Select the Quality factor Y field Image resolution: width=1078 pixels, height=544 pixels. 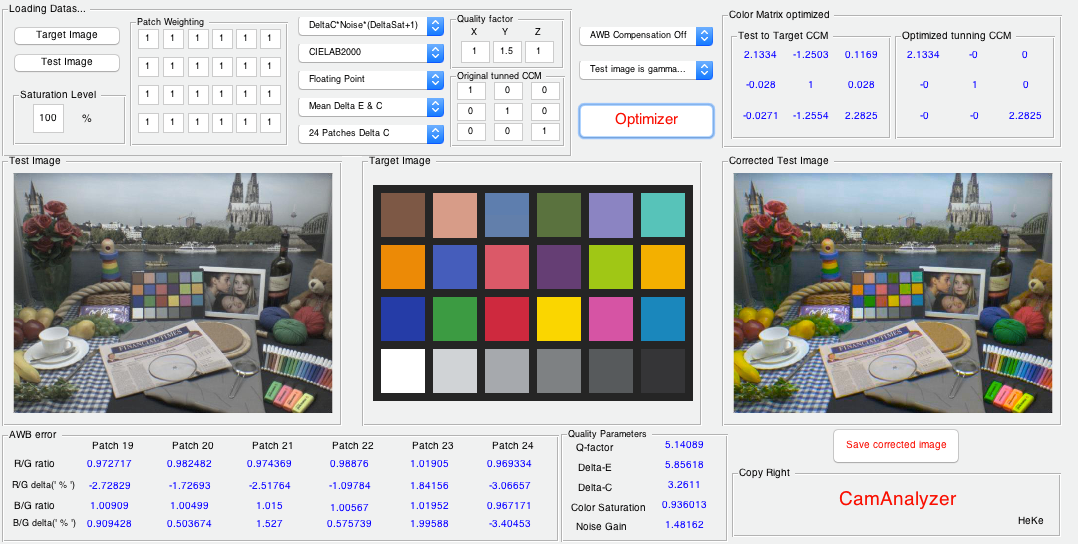point(507,52)
